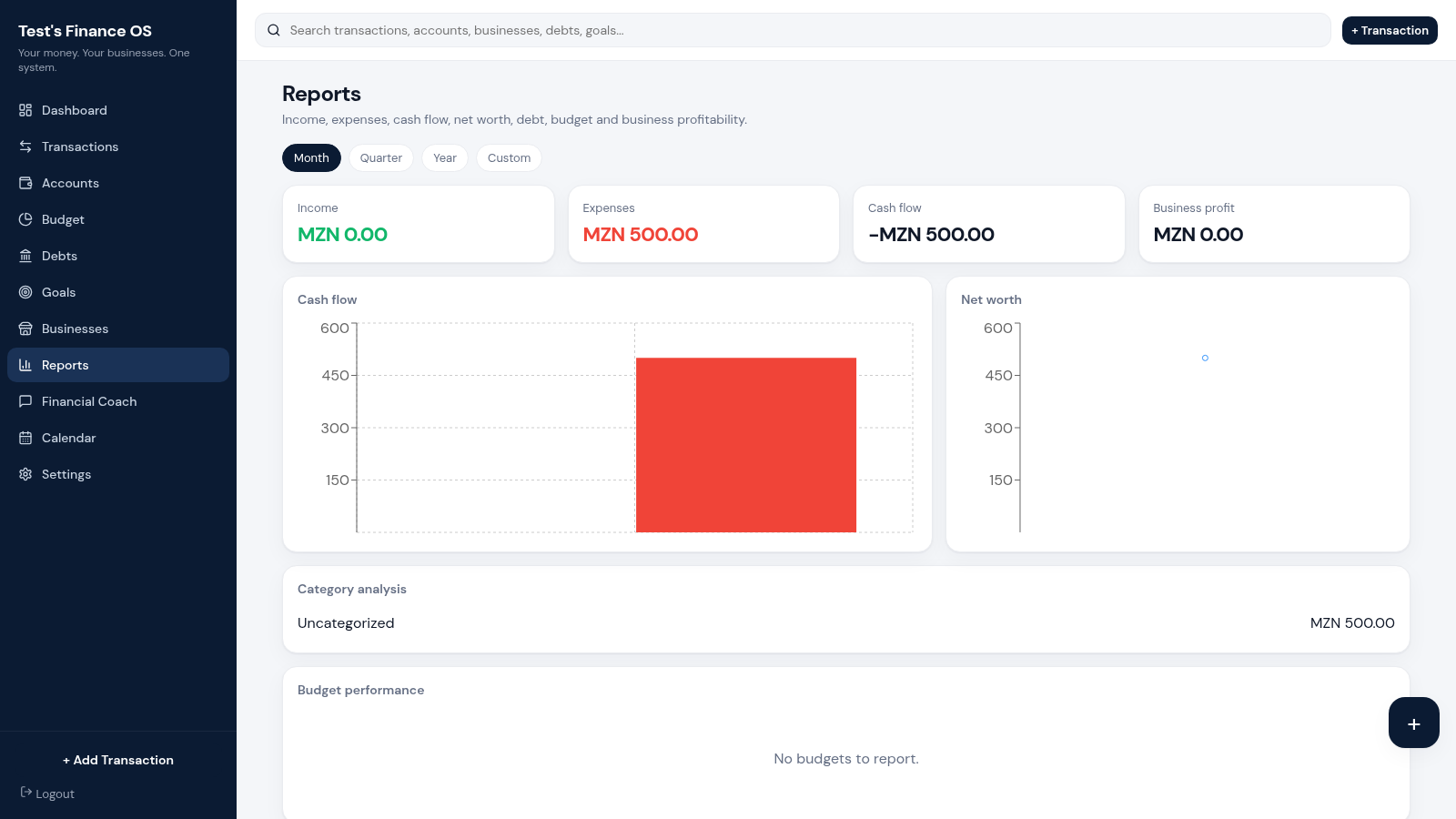Click the Goals target icon
1456x819 pixels.
[25, 292]
